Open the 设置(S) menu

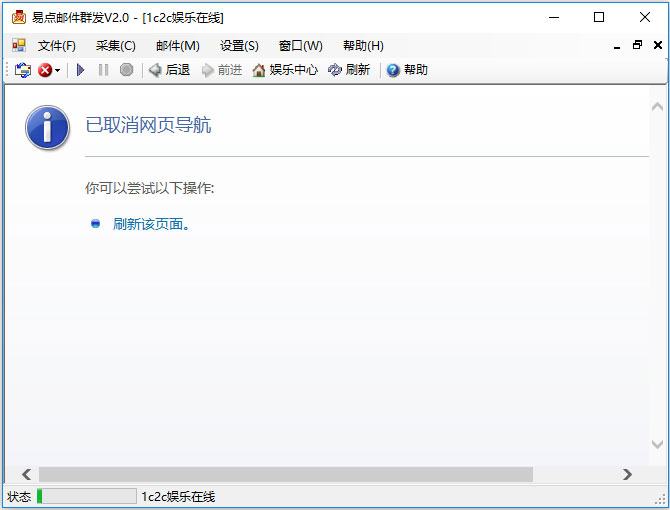239,46
